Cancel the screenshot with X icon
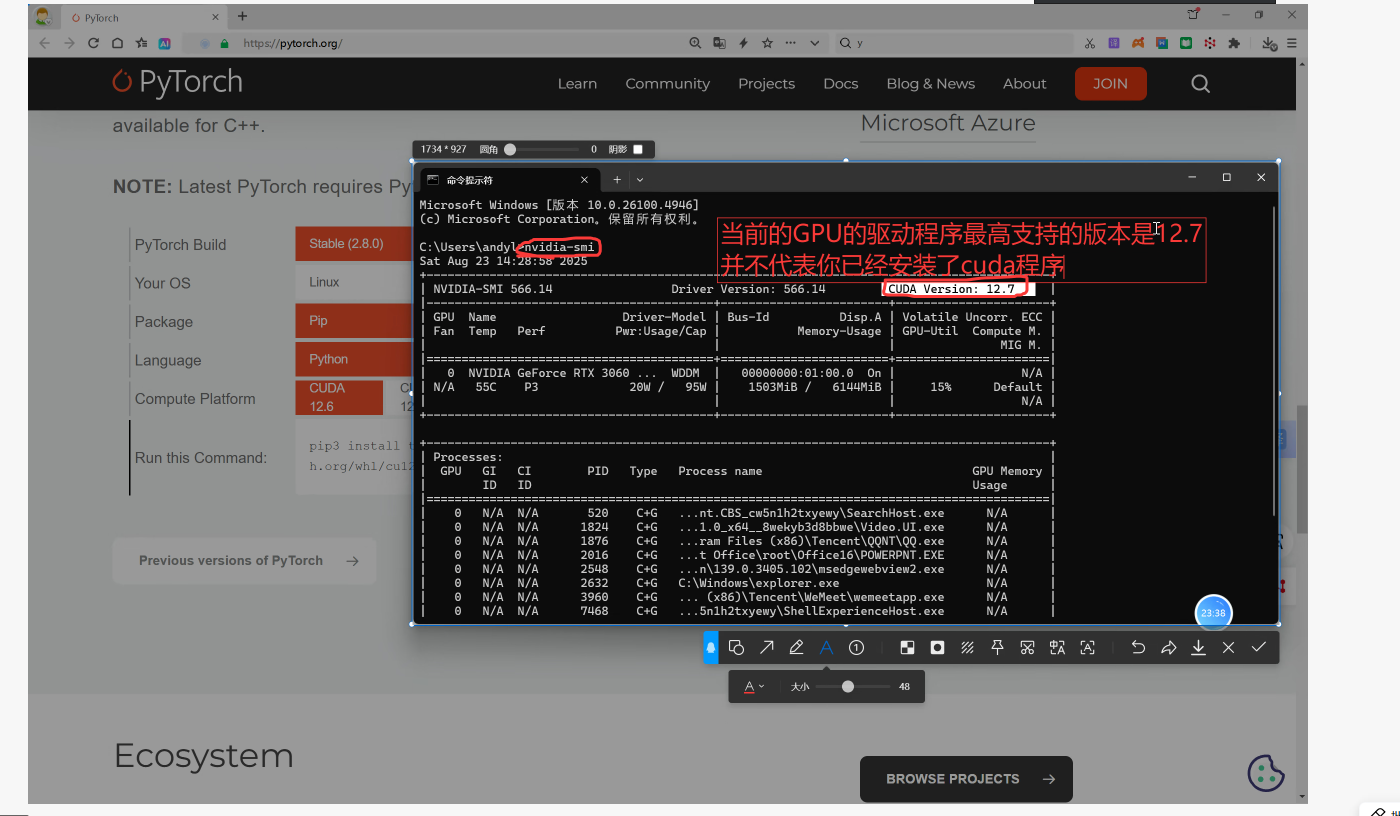 pyautogui.click(x=1228, y=647)
